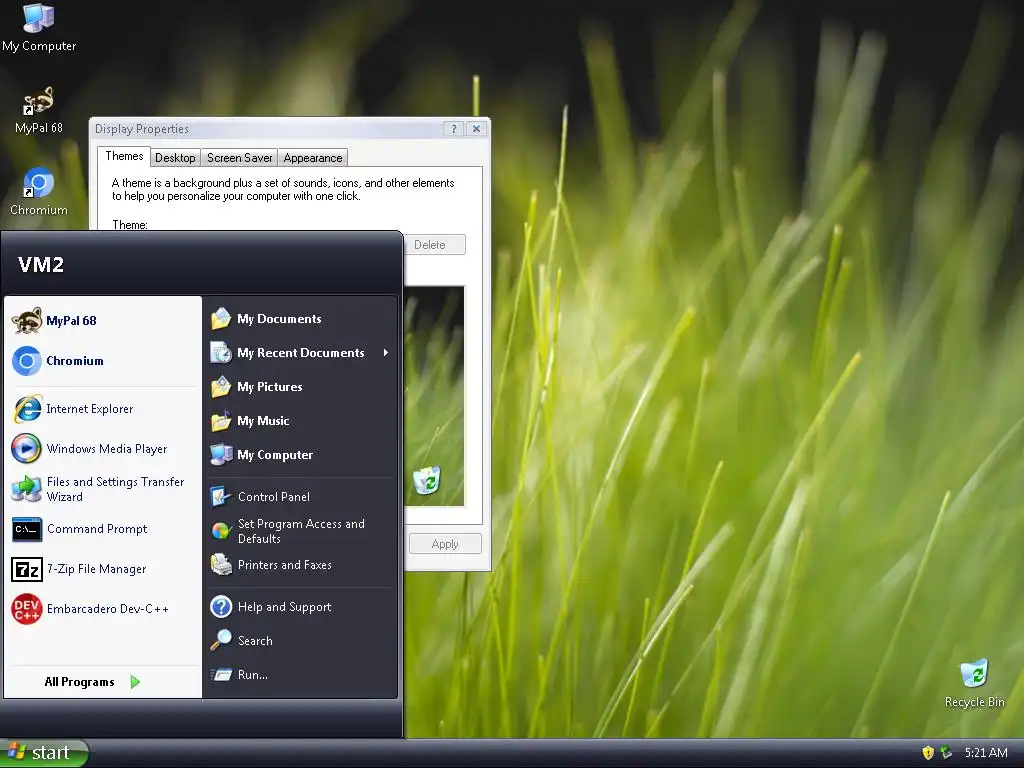Click the Display Properties title bar
The width and height of the screenshot is (1024, 768).
268,129
